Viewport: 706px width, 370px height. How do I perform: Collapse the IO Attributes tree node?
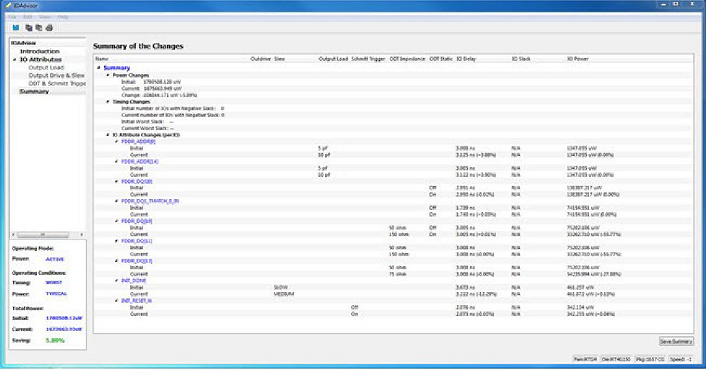14,59
